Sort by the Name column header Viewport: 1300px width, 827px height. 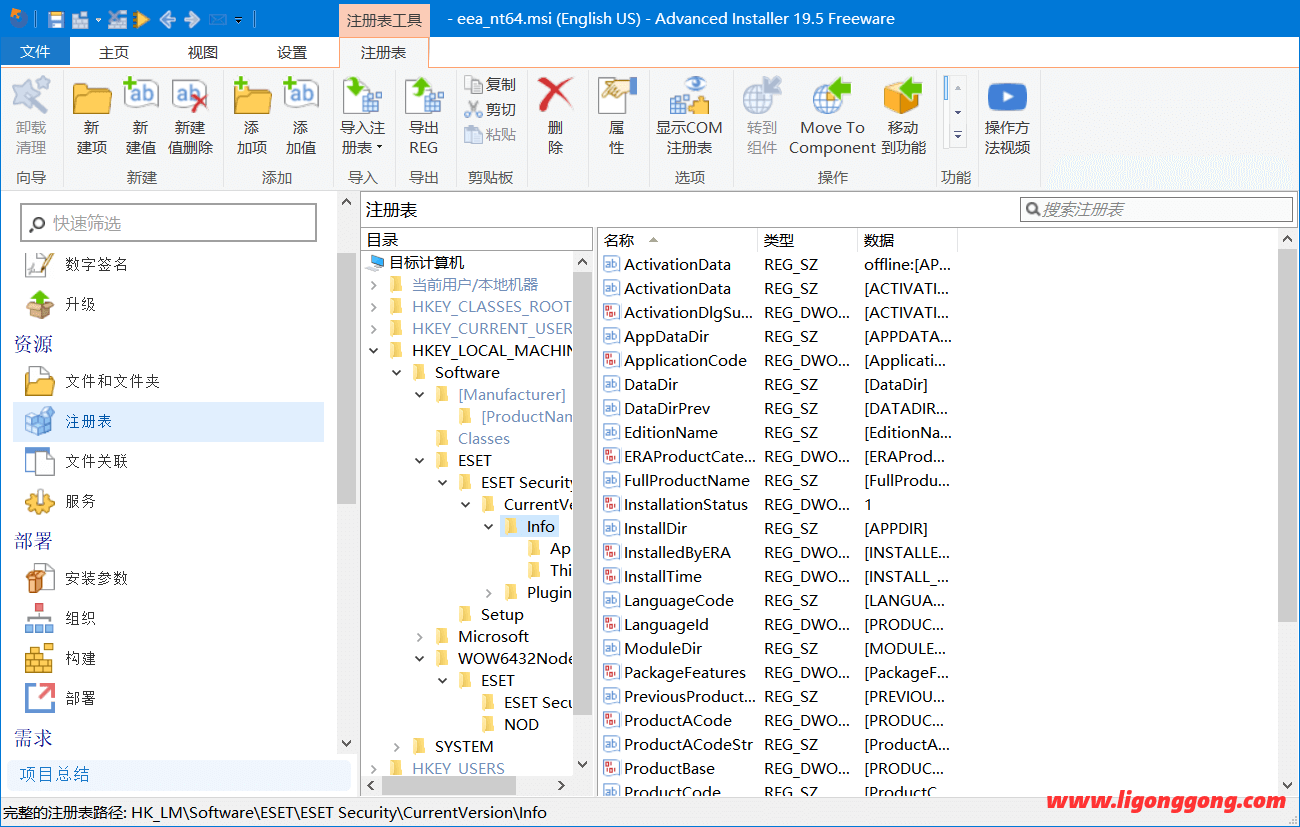point(678,240)
